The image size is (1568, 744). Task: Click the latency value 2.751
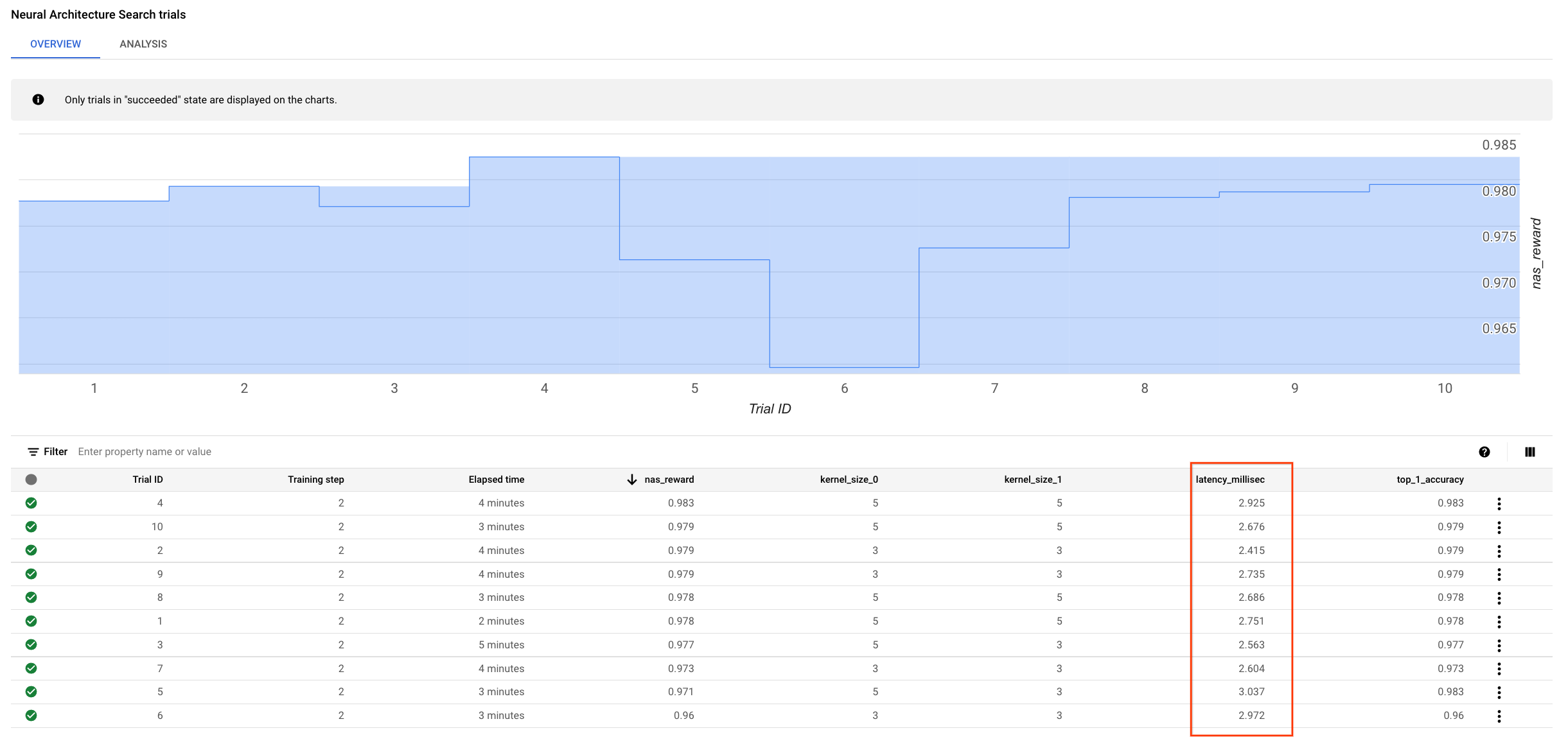[x=1251, y=621]
